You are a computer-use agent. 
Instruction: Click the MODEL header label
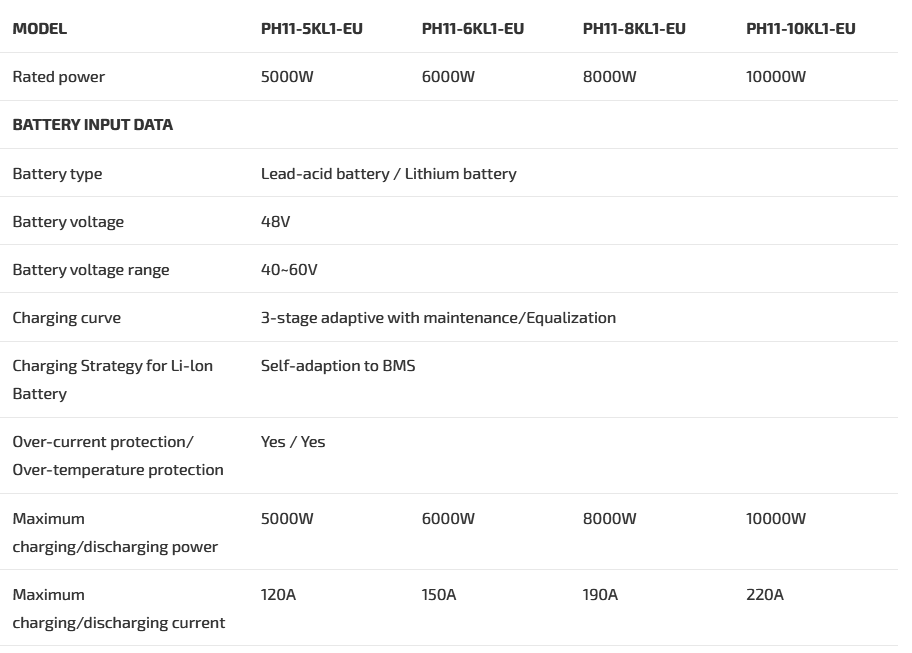[x=40, y=29]
